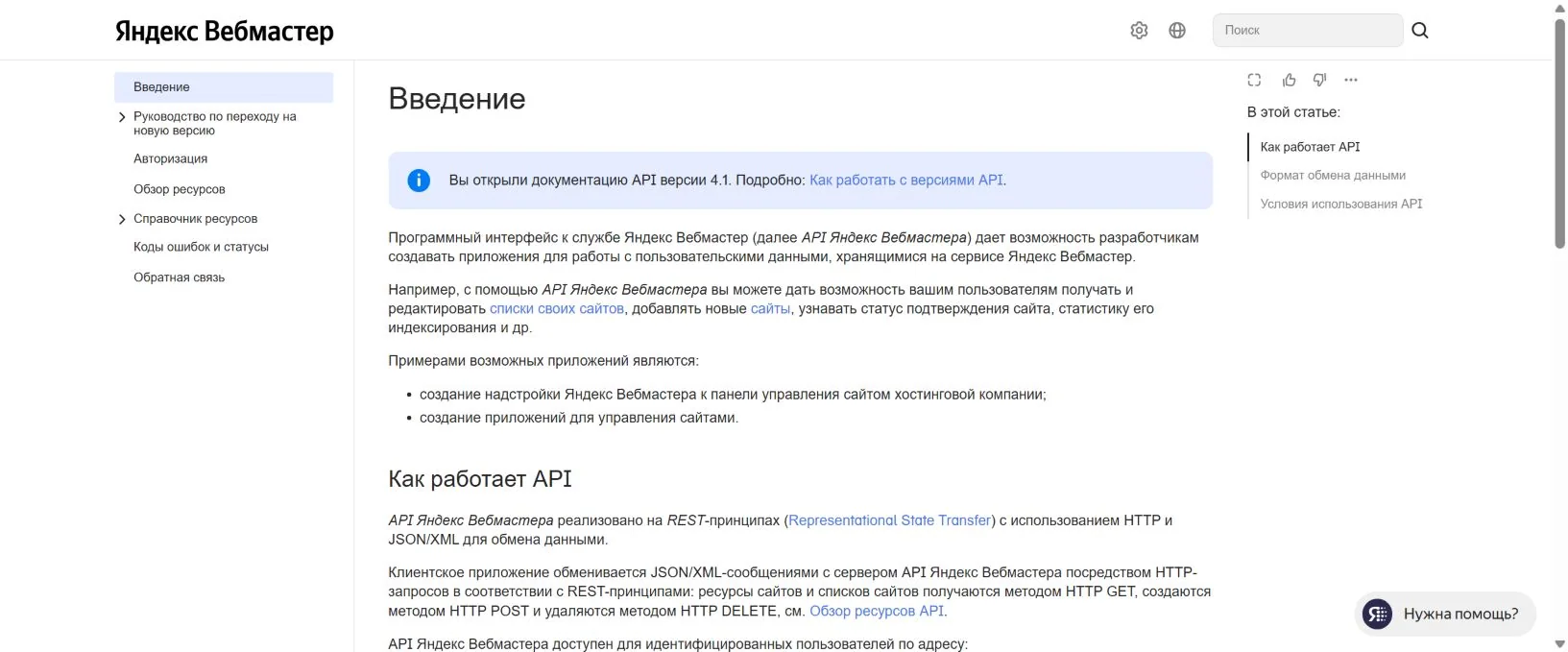1568x652 pixels.
Task: Click the page vertical scrollbar thumb
Action: [1560, 134]
